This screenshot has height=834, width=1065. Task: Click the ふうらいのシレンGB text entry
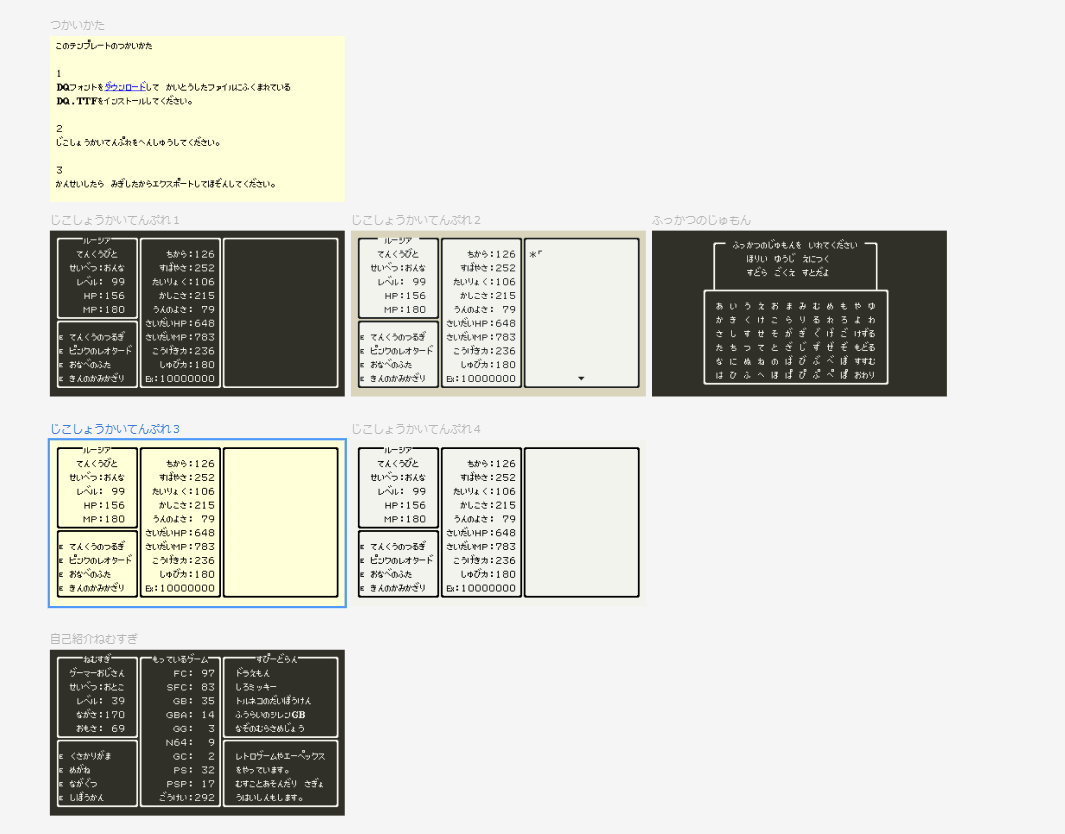click(270, 715)
